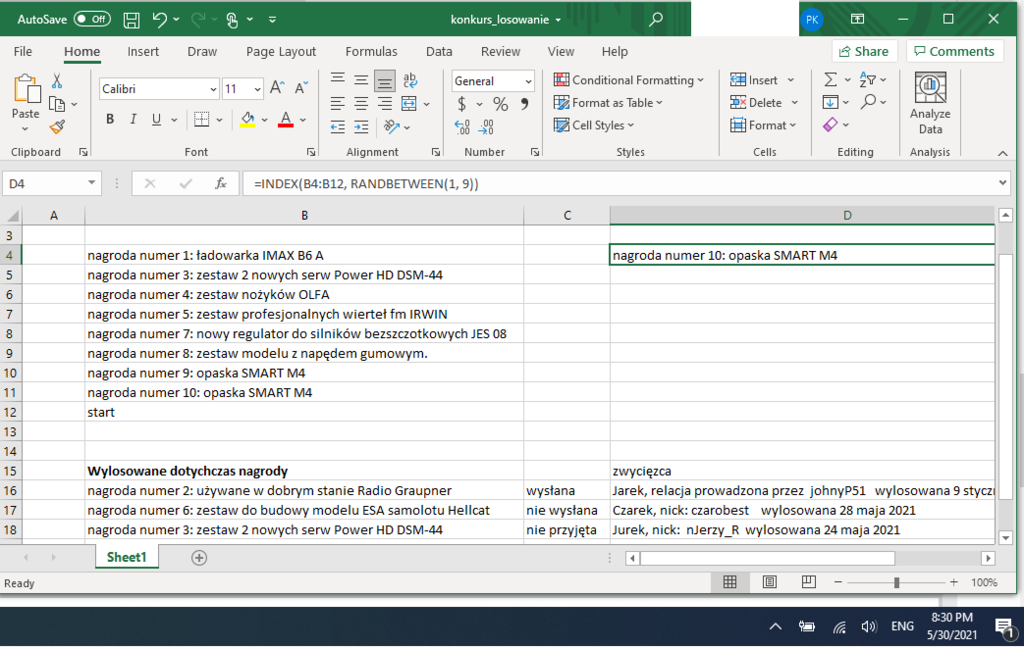Add new sheet with plus icon
This screenshot has height=650, width=1024.
click(x=199, y=558)
